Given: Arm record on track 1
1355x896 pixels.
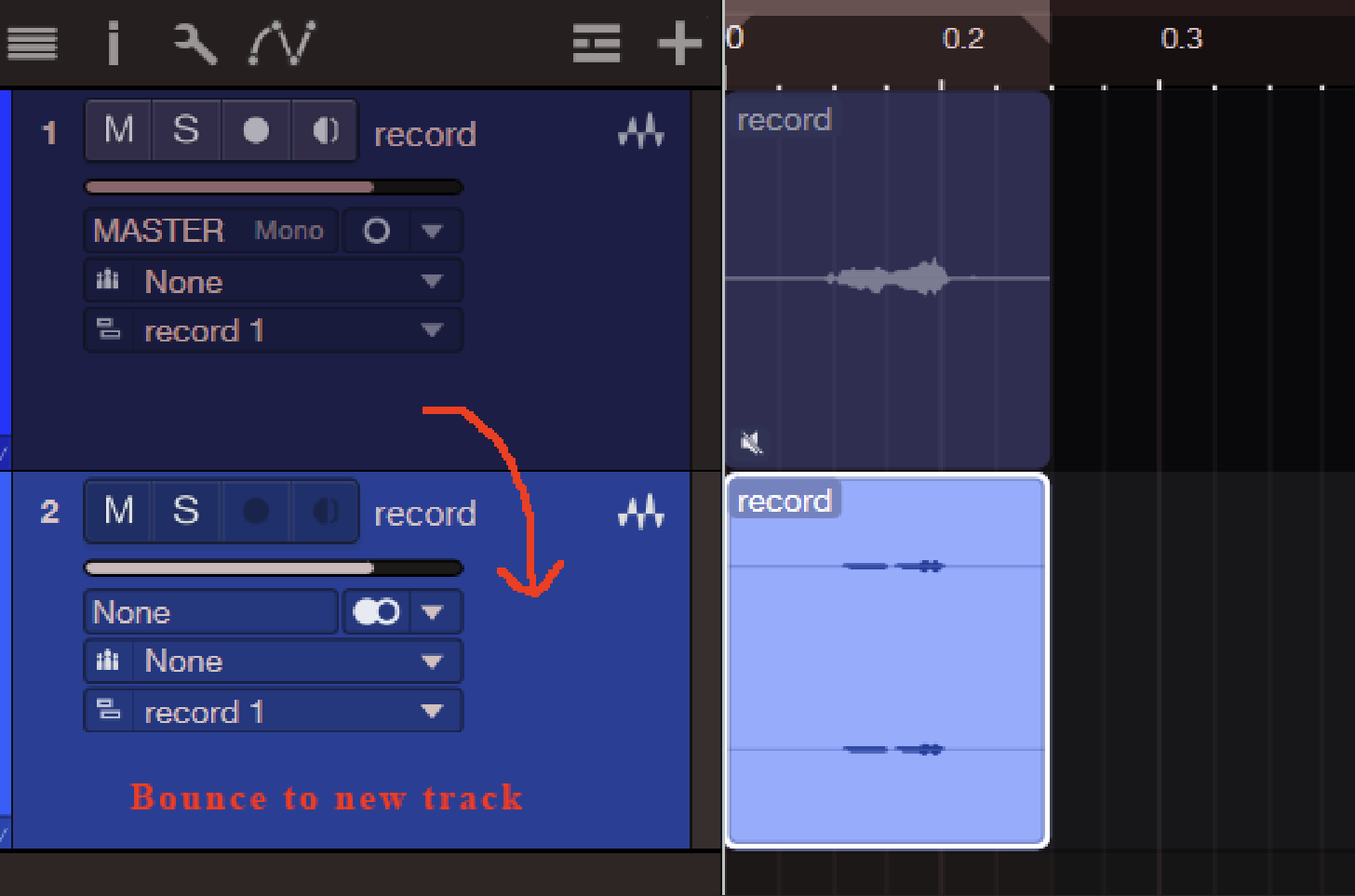Looking at the screenshot, I should (256, 130).
